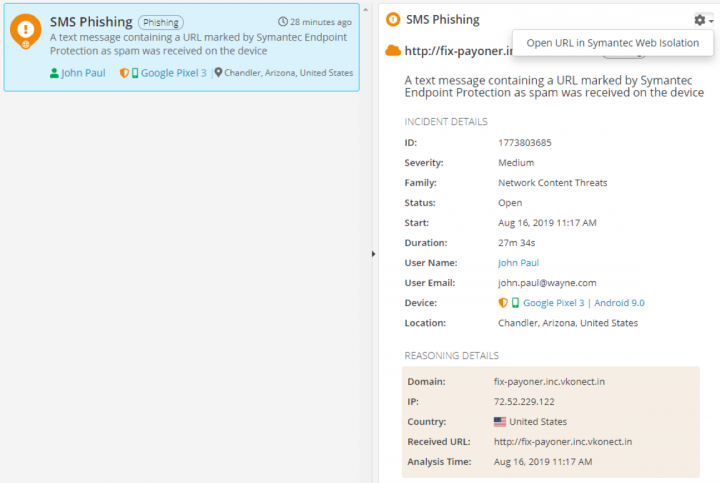Screen dimensions: 720x483
Task: Click the Location value in incident details
Action: coord(568,323)
